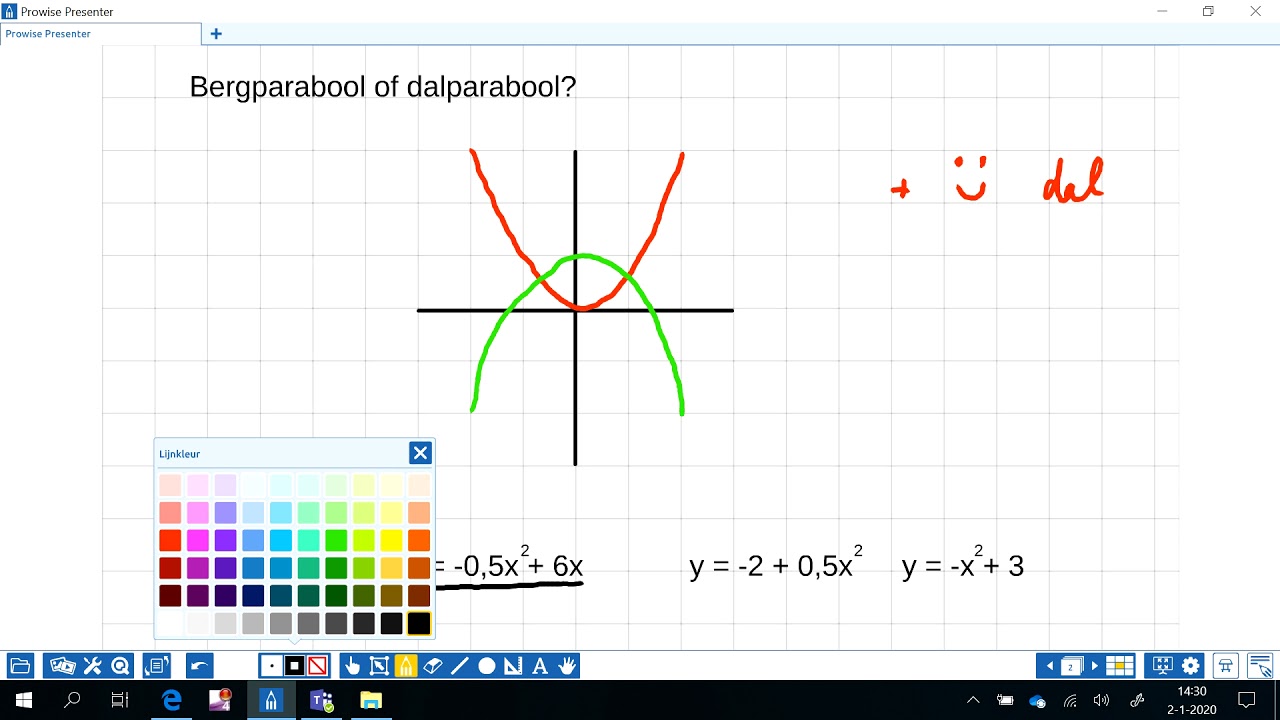Show hidden system tray icons
Viewport: 1280px width, 720px height.
point(973,700)
